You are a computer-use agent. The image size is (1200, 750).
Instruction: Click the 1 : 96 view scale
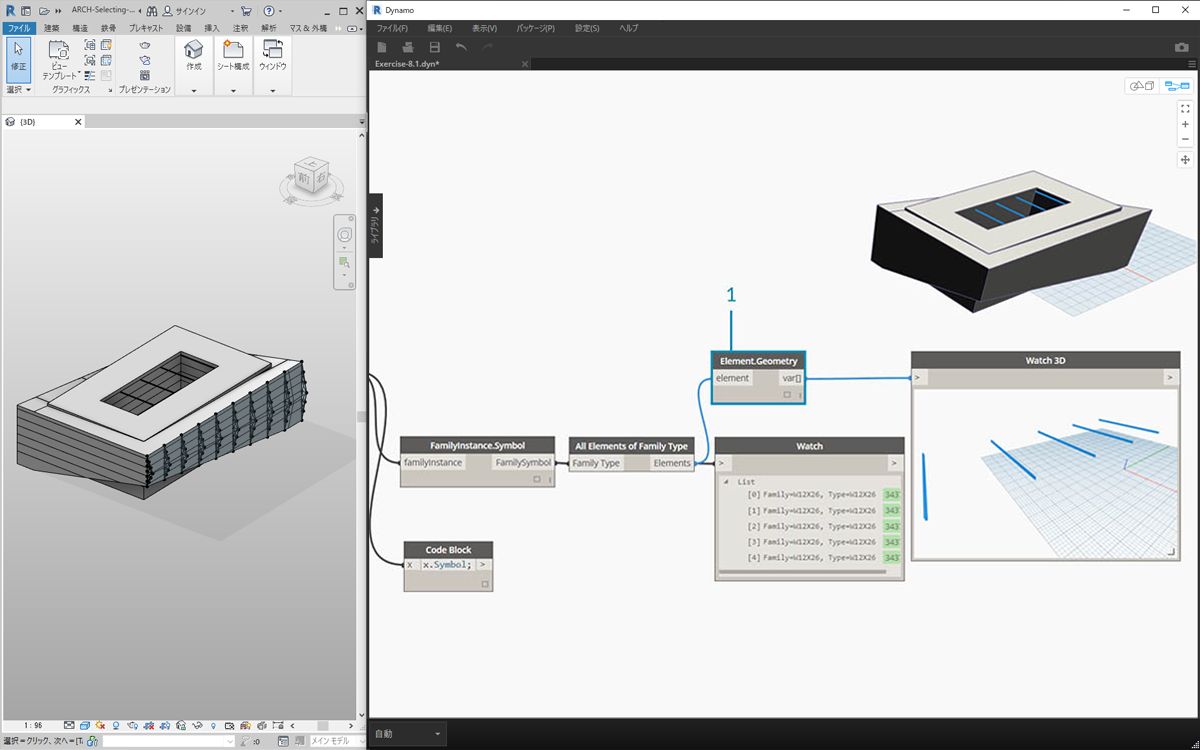coord(32,725)
